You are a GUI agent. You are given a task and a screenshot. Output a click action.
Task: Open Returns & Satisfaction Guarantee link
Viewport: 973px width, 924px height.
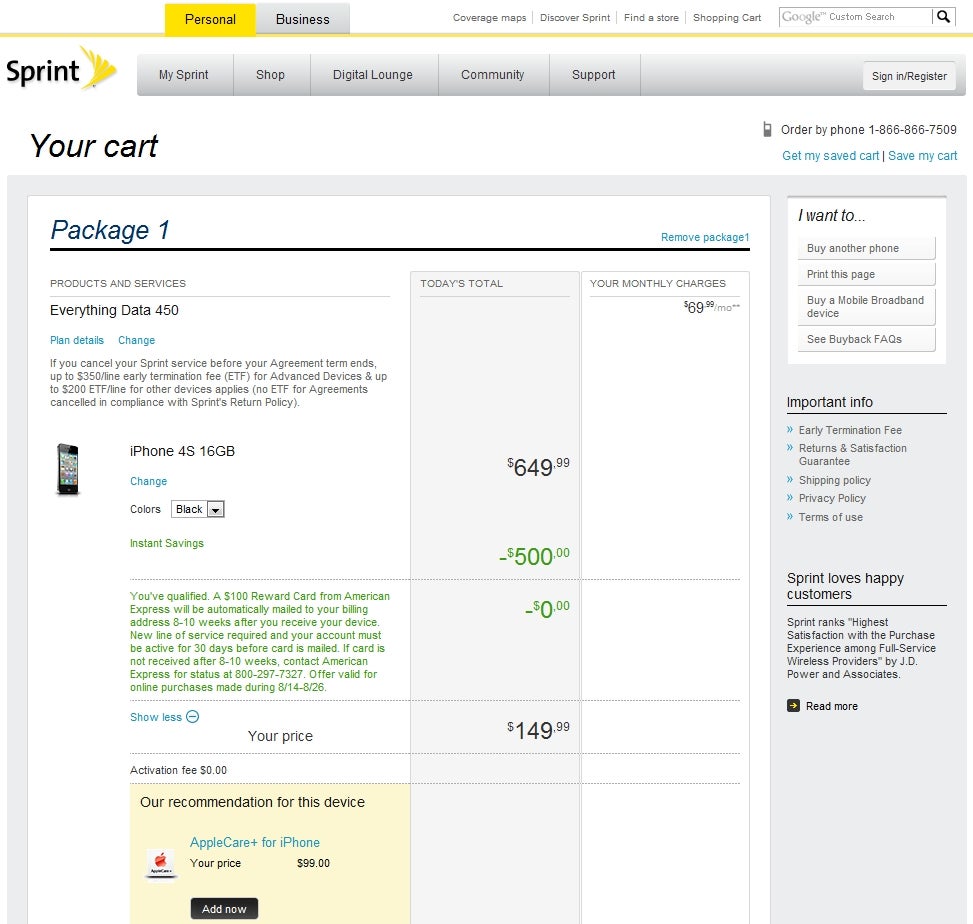pos(853,454)
